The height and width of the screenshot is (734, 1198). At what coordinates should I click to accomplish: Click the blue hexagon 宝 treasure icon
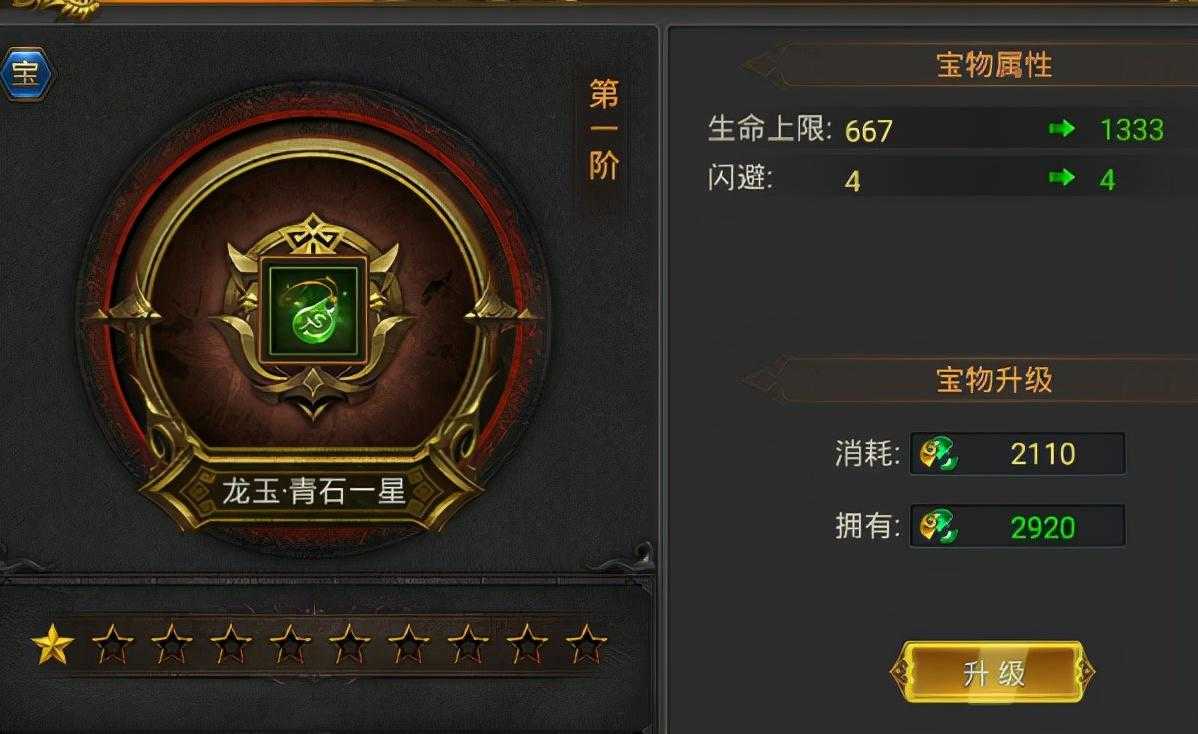26,74
